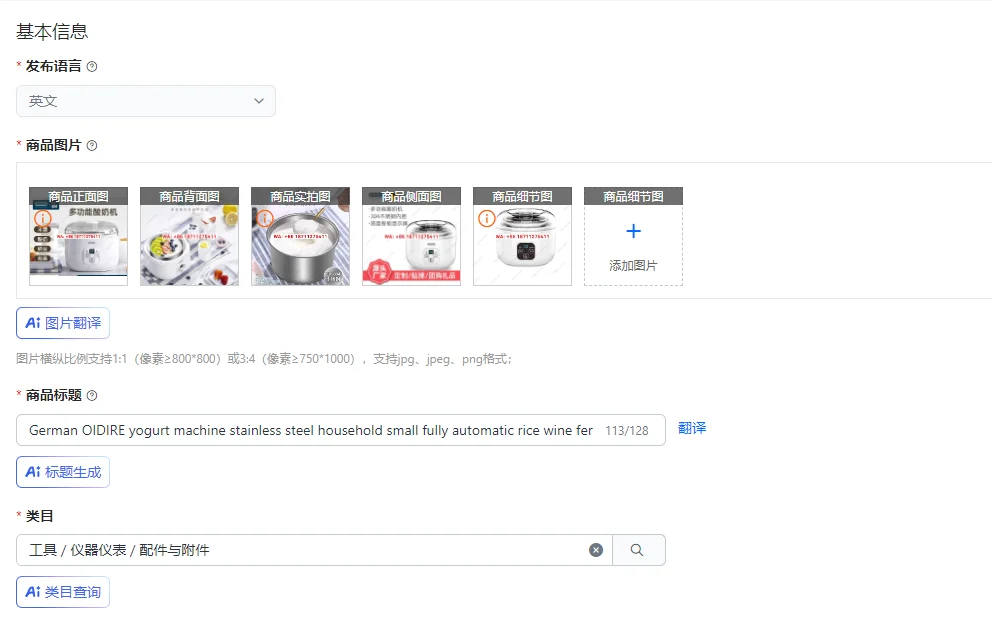Click the 添加图片 text in the empty slot
Screen dimensions: 992x620
pos(633,266)
